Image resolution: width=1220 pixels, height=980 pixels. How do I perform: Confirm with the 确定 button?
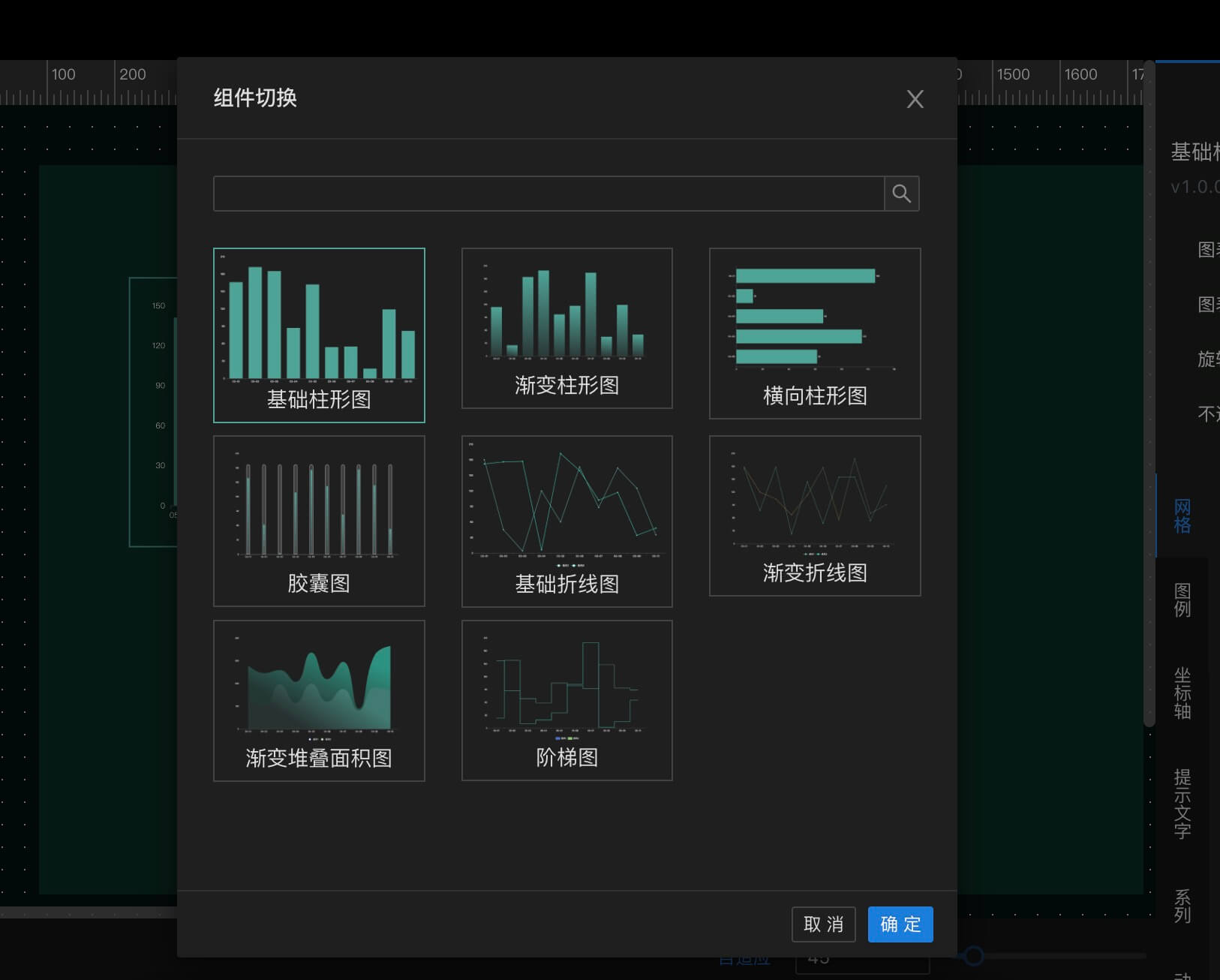tap(900, 924)
